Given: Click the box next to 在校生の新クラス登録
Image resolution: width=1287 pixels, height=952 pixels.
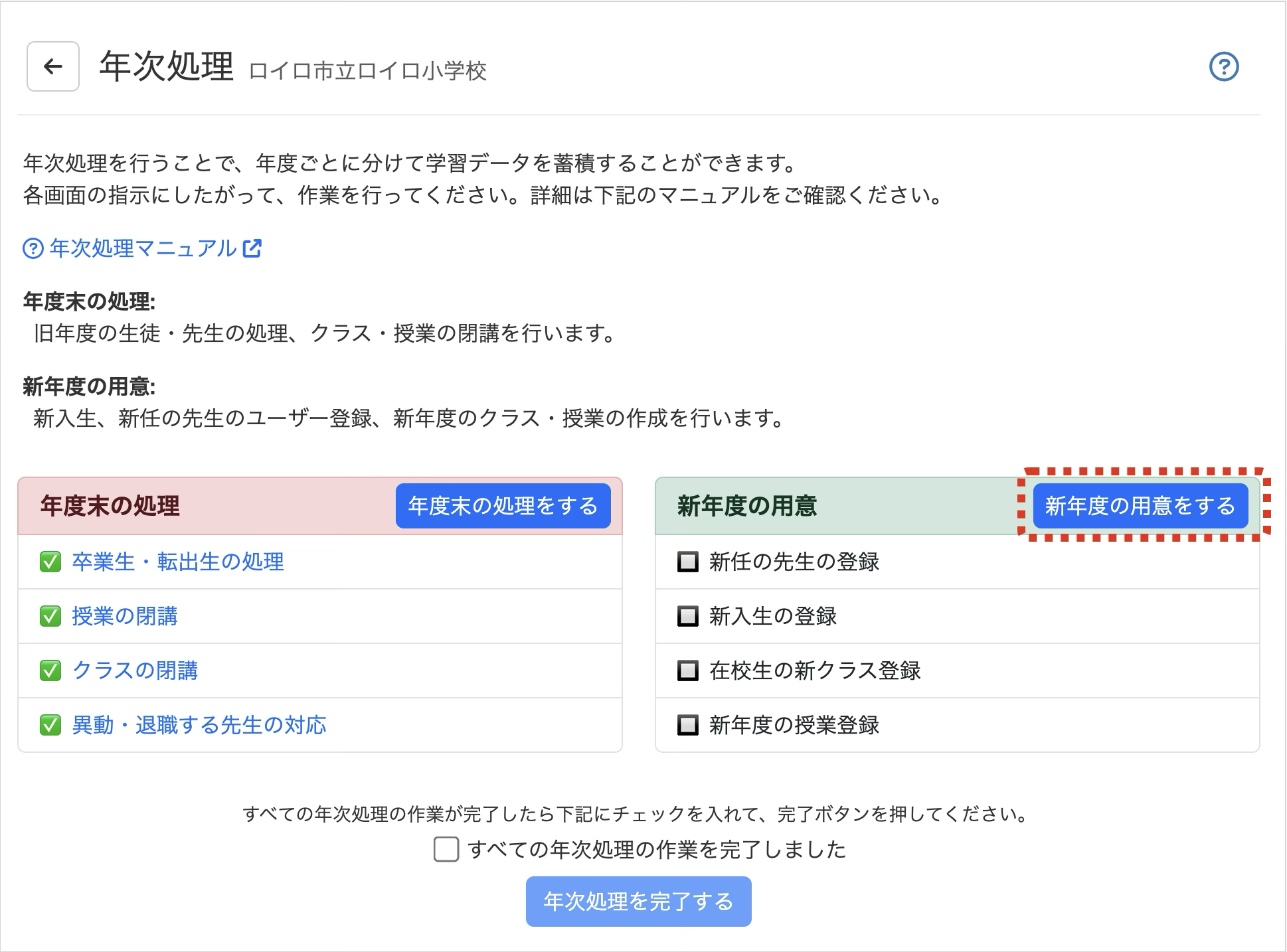Looking at the screenshot, I should tap(687, 671).
